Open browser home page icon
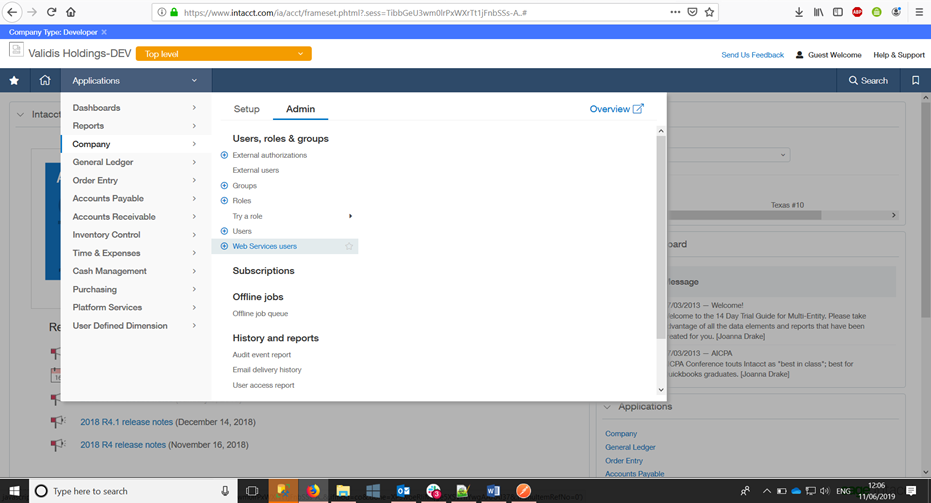Screen dimensions: 931x503 click(71, 12)
